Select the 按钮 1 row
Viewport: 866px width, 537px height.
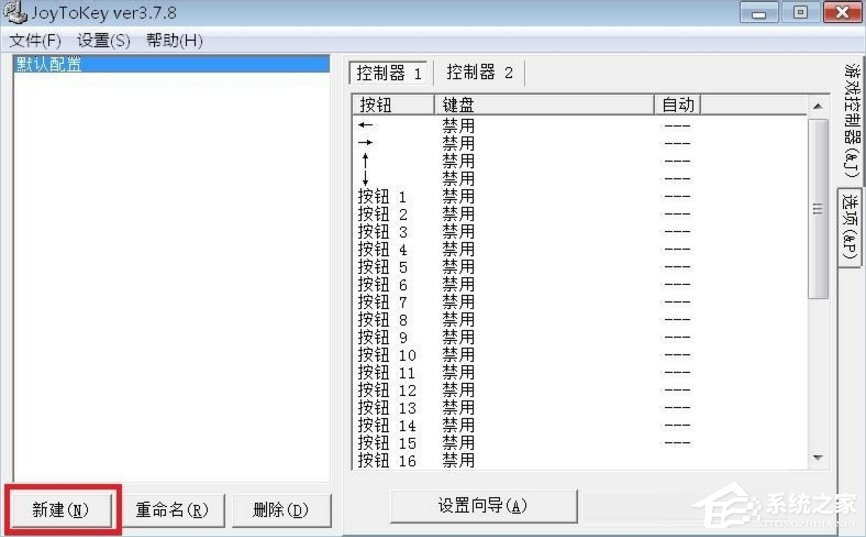point(580,196)
